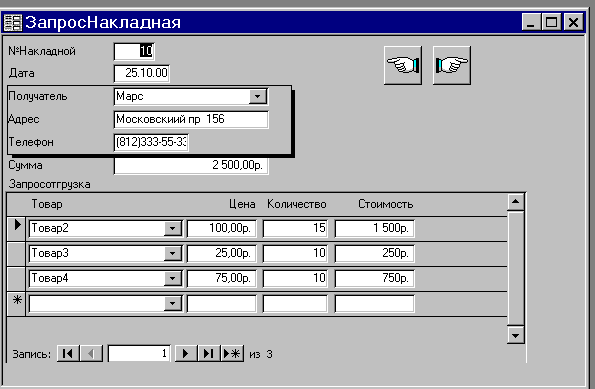This screenshot has width=595, height=389.
Task: Click the form icon in the title bar
Action: 13,22
